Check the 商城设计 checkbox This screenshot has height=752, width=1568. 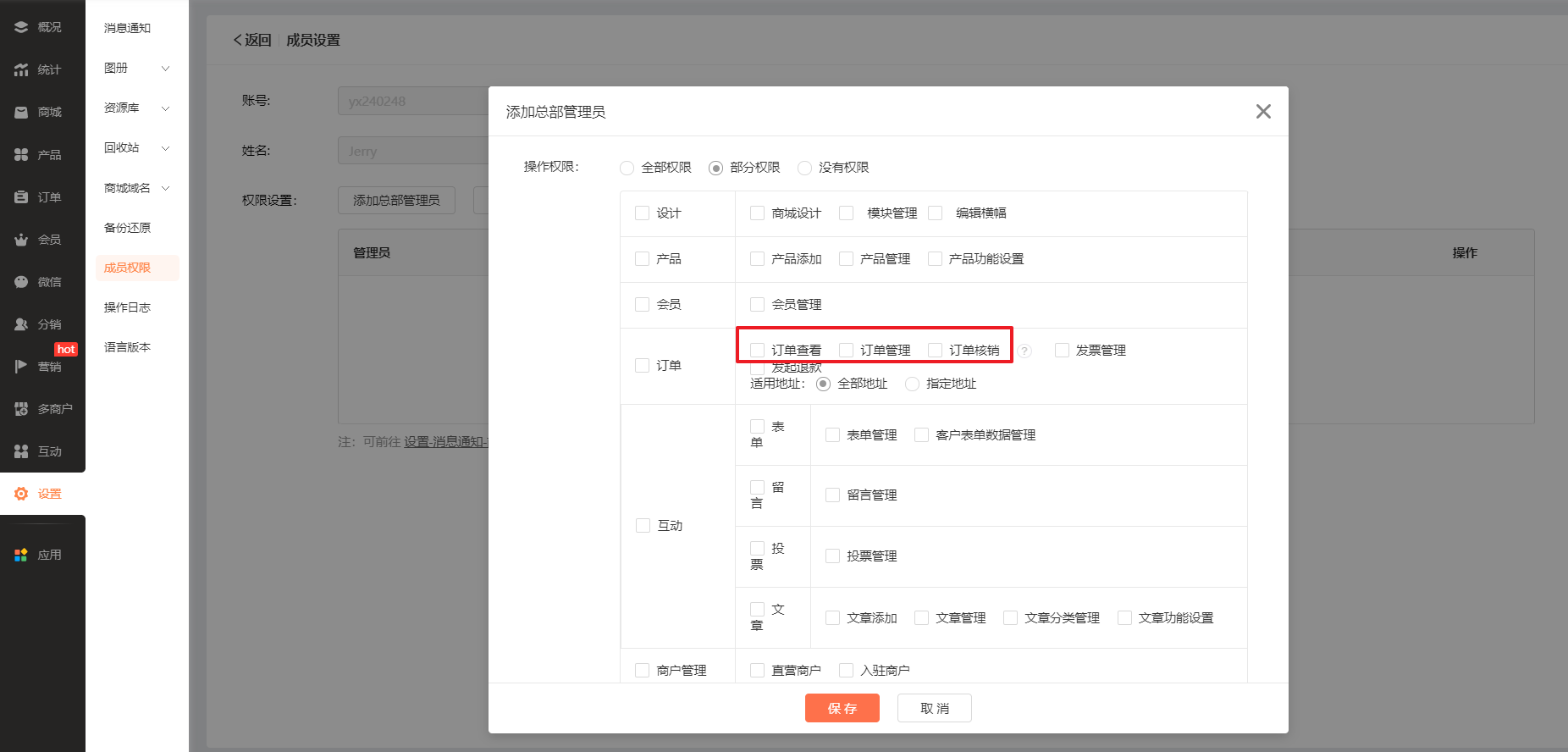tap(757, 213)
